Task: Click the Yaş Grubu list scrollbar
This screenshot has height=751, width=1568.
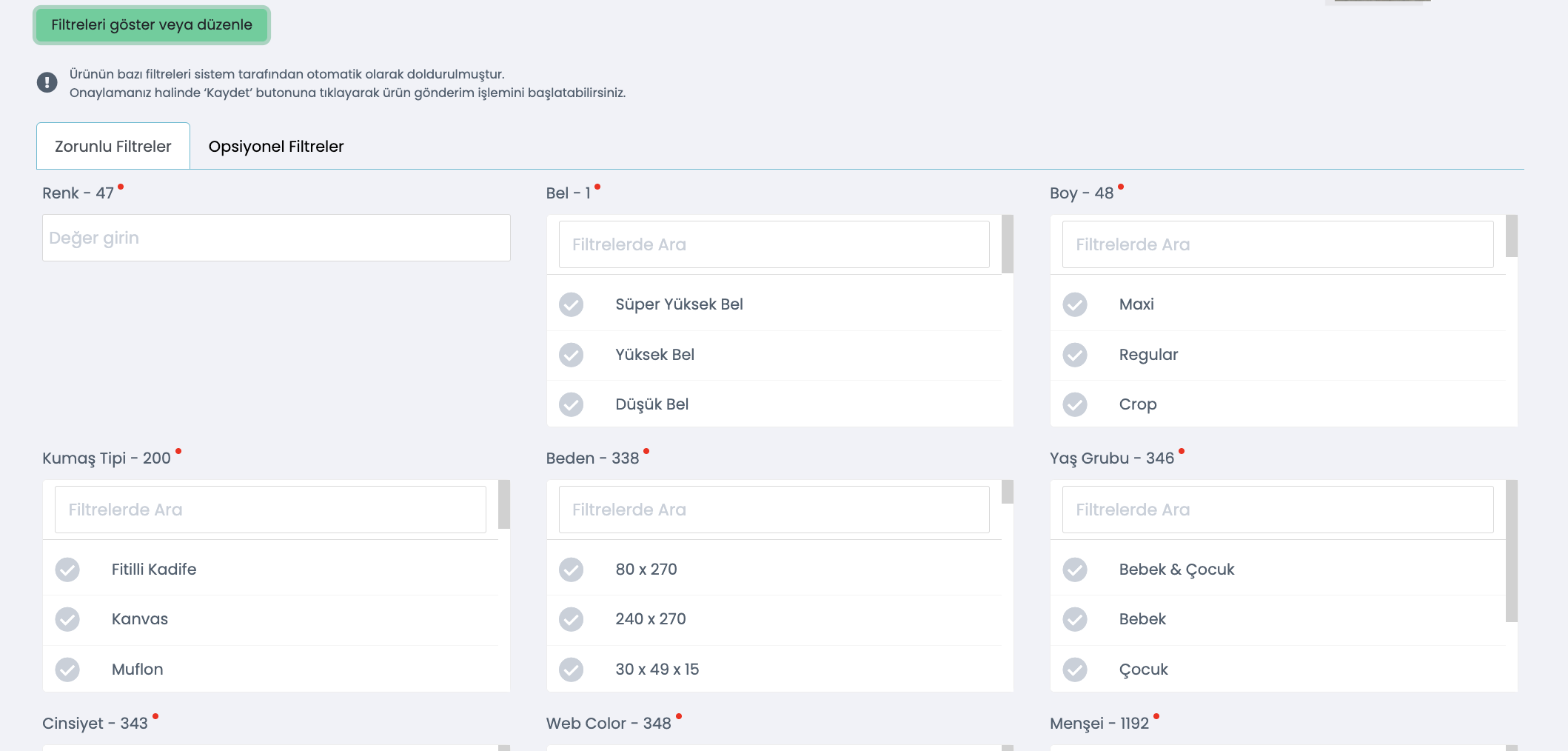Action: [x=1512, y=551]
